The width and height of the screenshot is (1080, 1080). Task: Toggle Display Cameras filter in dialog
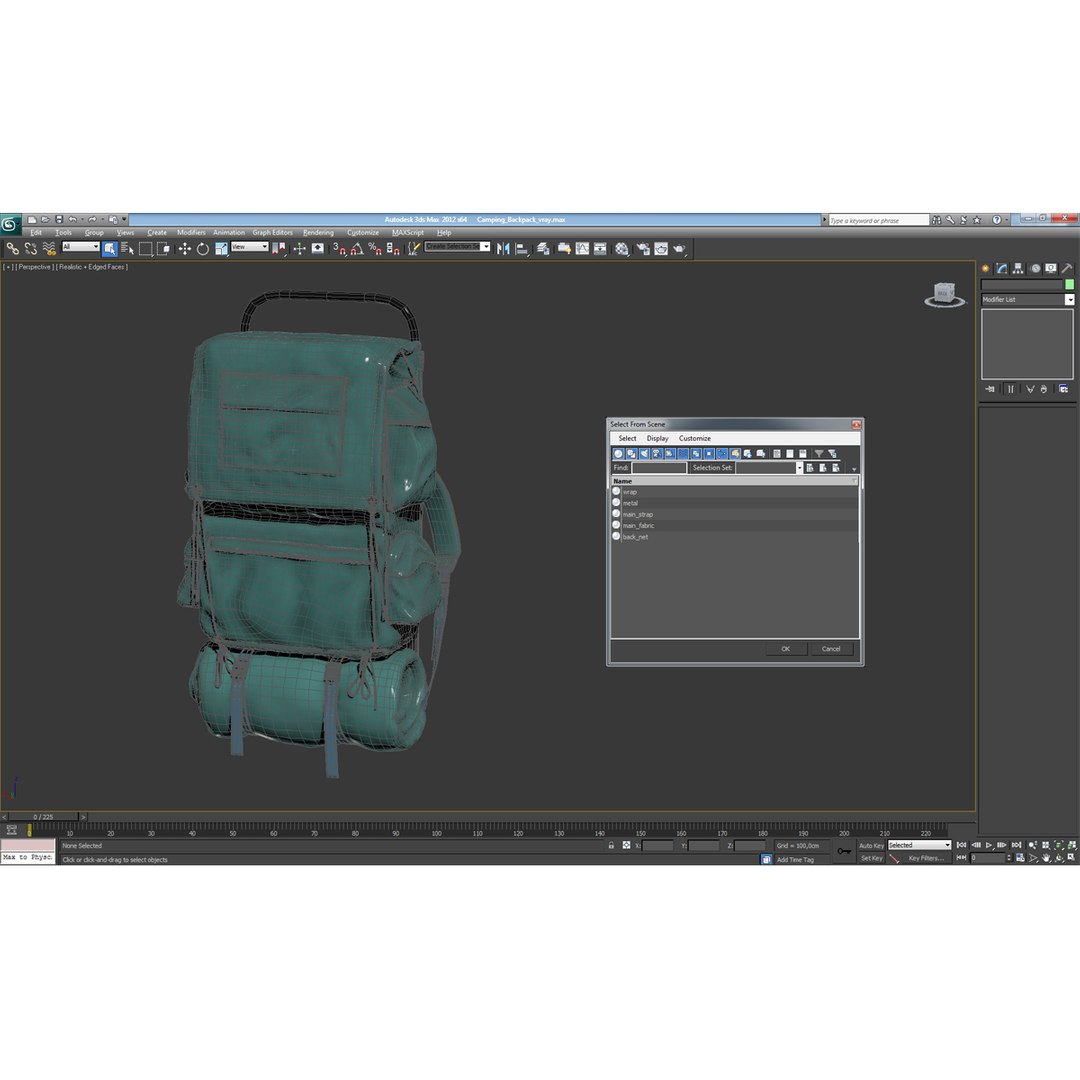[x=657, y=453]
